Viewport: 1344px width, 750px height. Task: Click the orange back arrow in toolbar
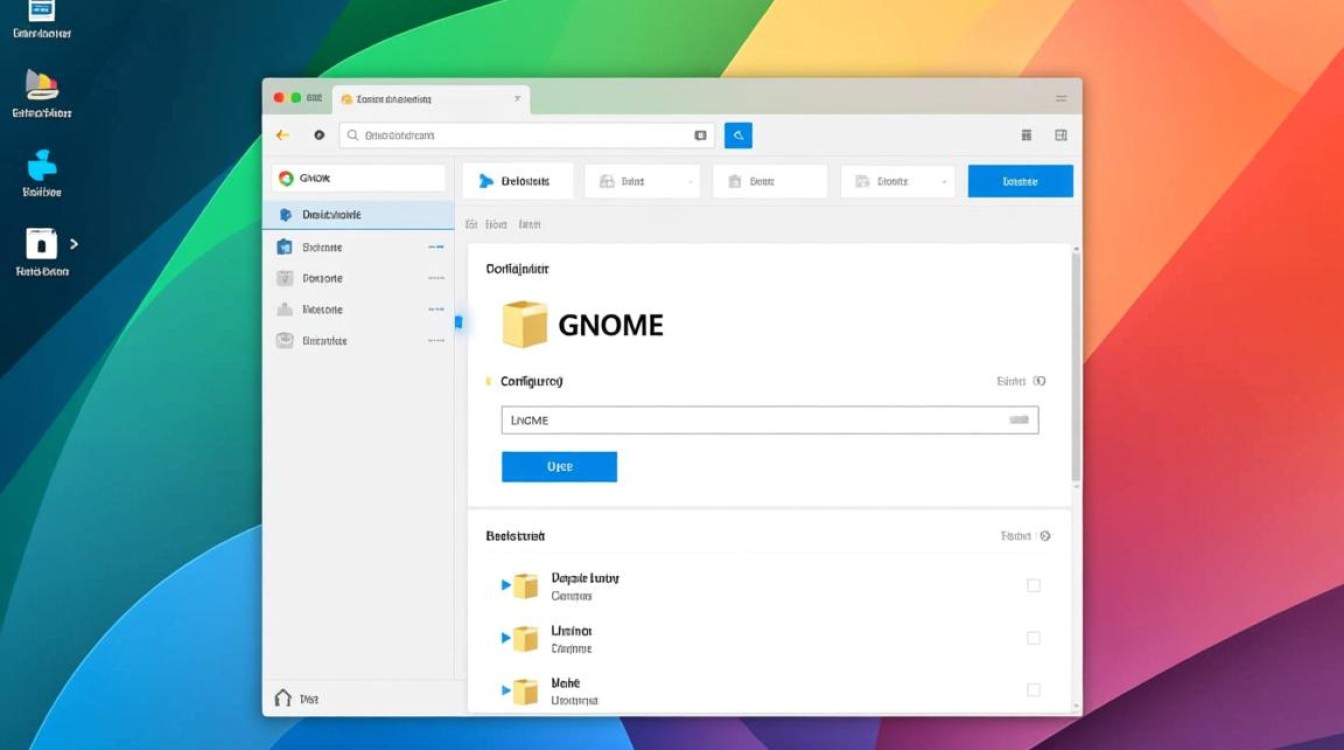[x=283, y=135]
